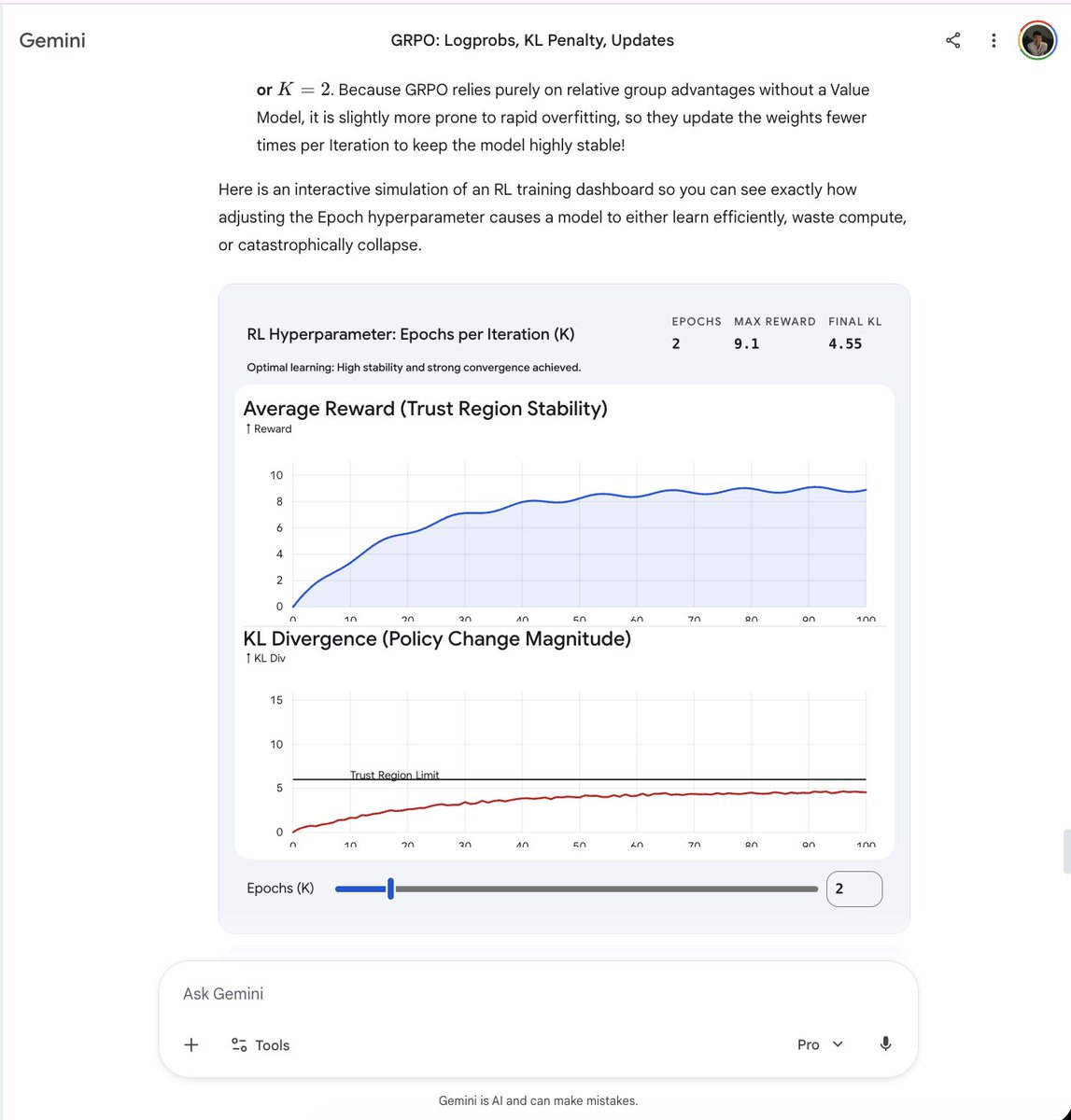1071x1120 pixels.
Task: Click the page scrollbar thumb on right
Action: [x=1066, y=850]
